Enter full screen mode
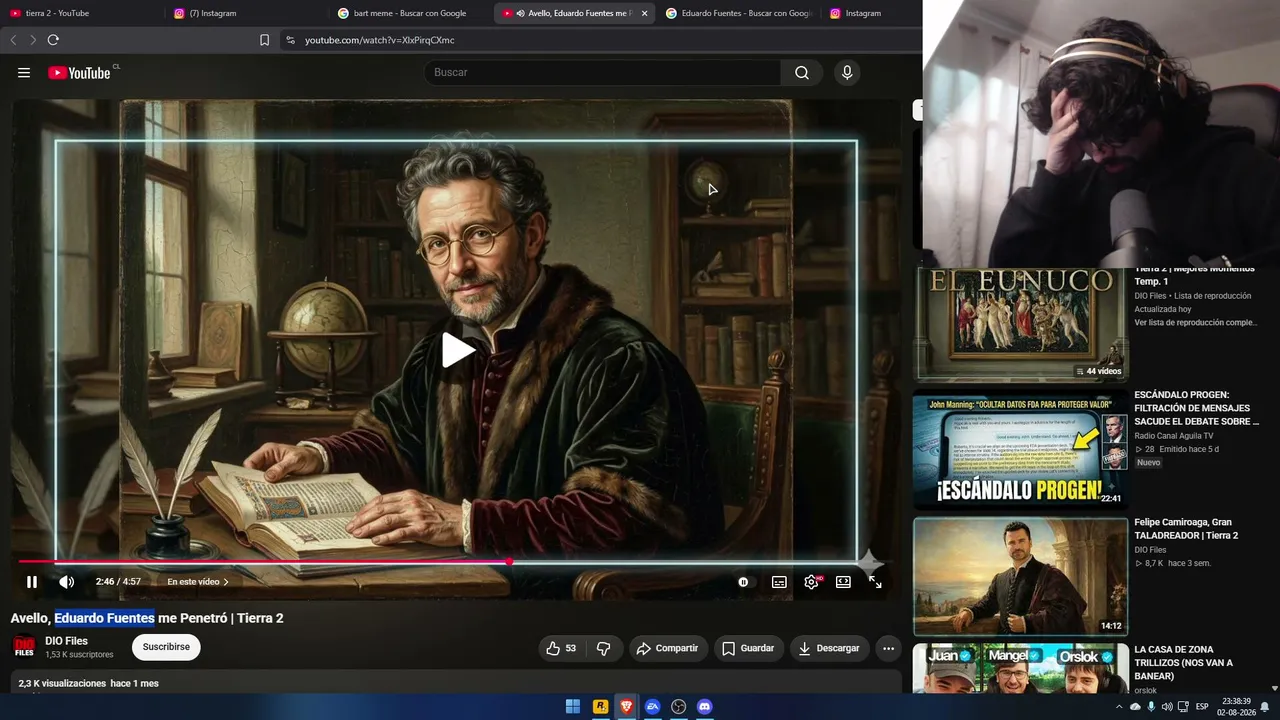Screen dimensions: 1280x720 pos(875,582)
